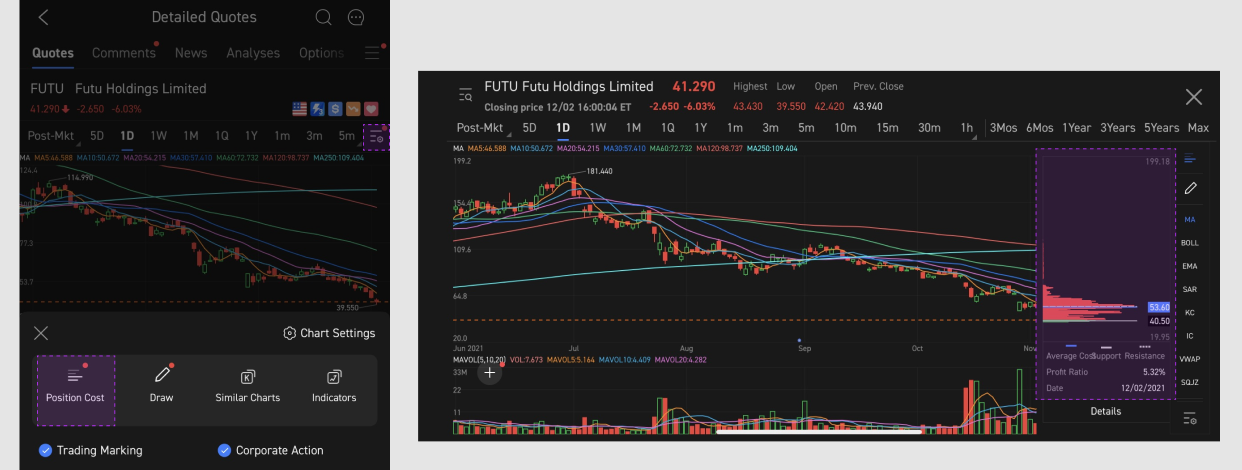Set range to 6Mos

[x=1040, y=128]
